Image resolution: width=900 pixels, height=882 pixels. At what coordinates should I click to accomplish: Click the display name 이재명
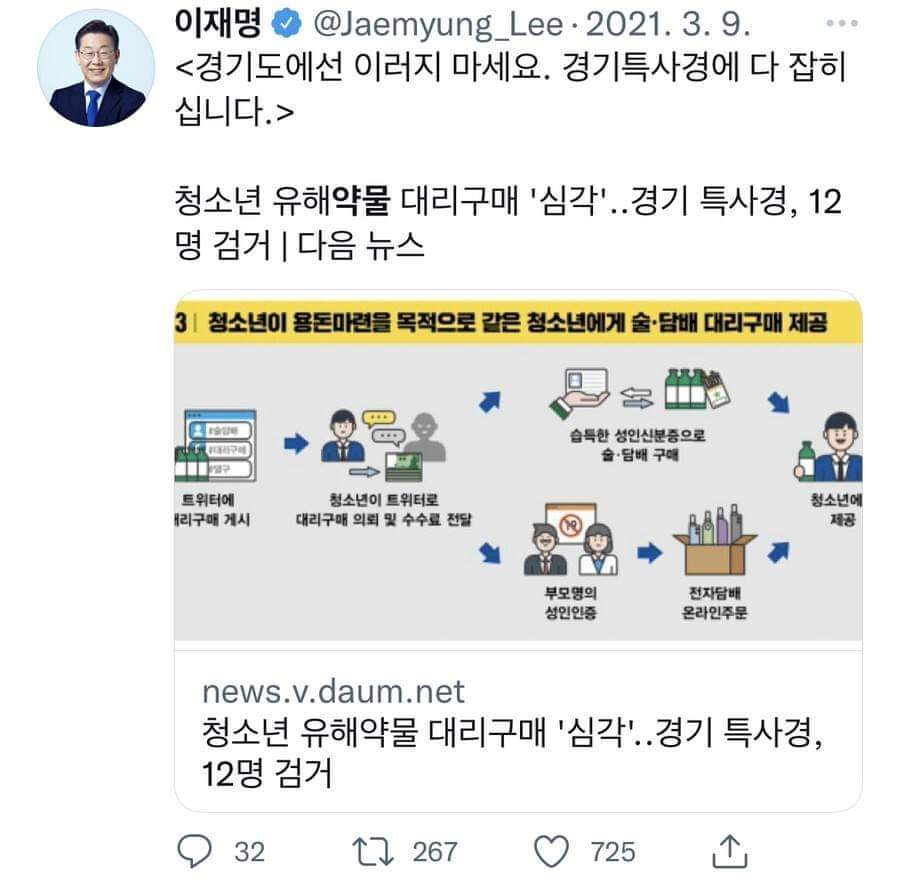point(218,23)
